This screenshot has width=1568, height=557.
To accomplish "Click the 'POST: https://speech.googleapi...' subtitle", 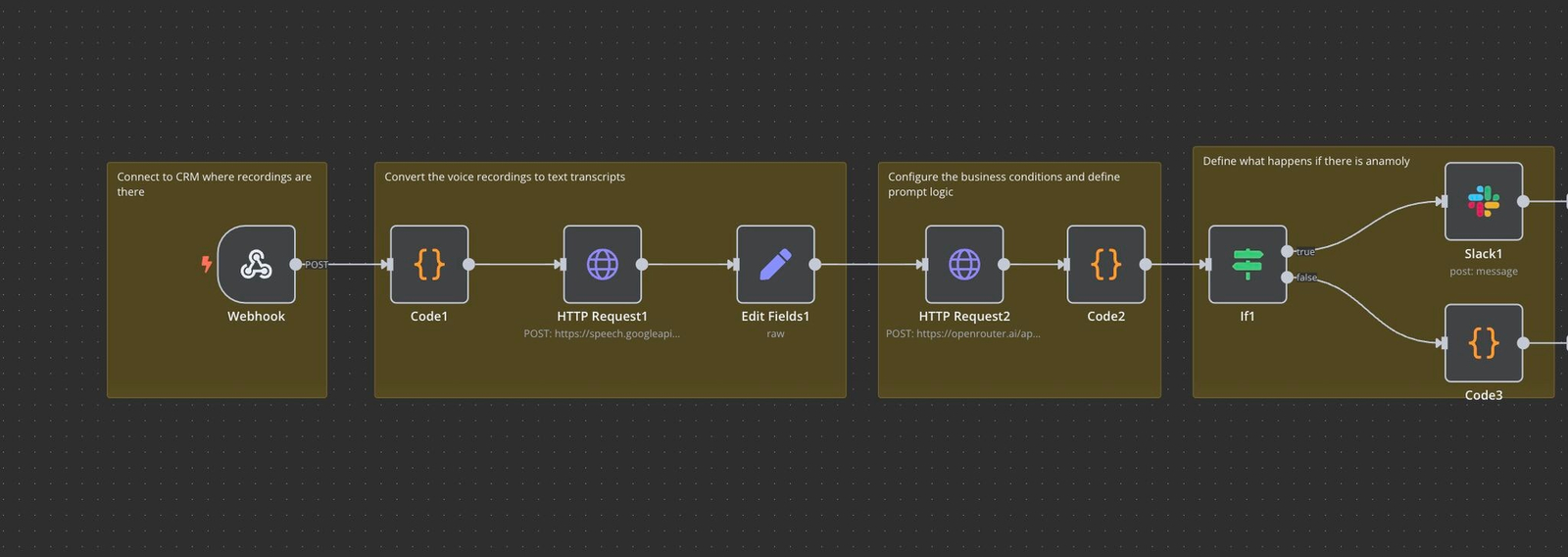I will [x=602, y=333].
